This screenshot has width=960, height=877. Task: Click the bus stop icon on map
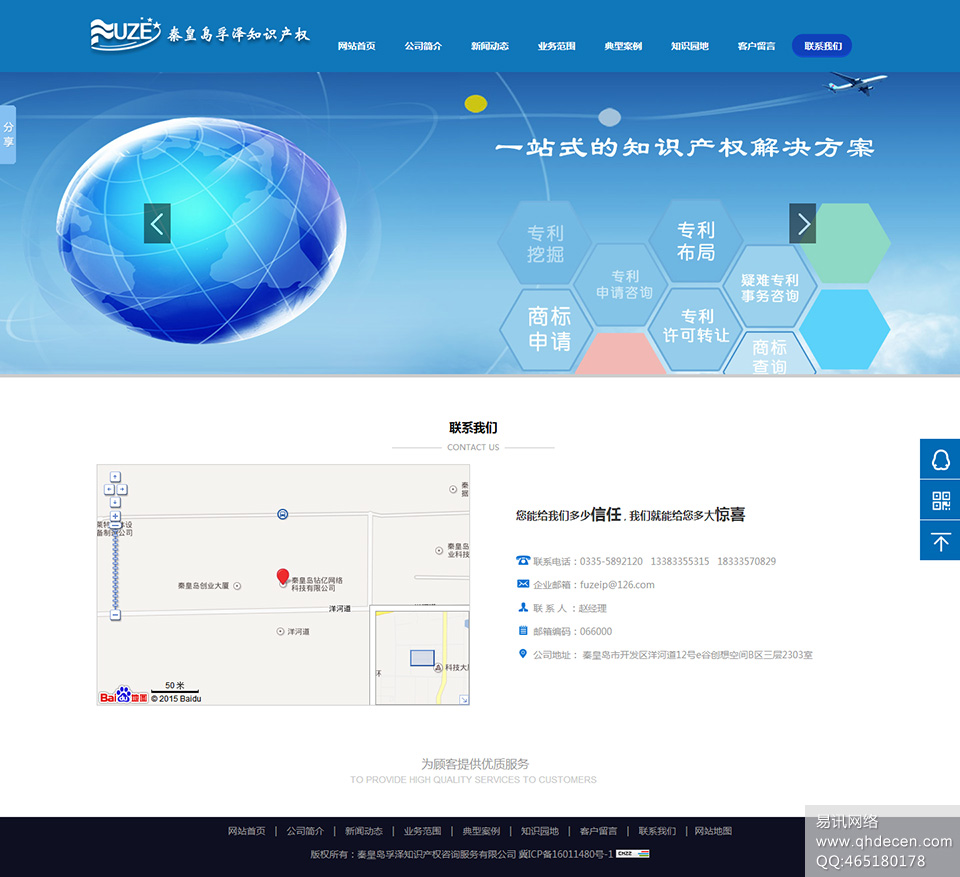pyautogui.click(x=283, y=514)
